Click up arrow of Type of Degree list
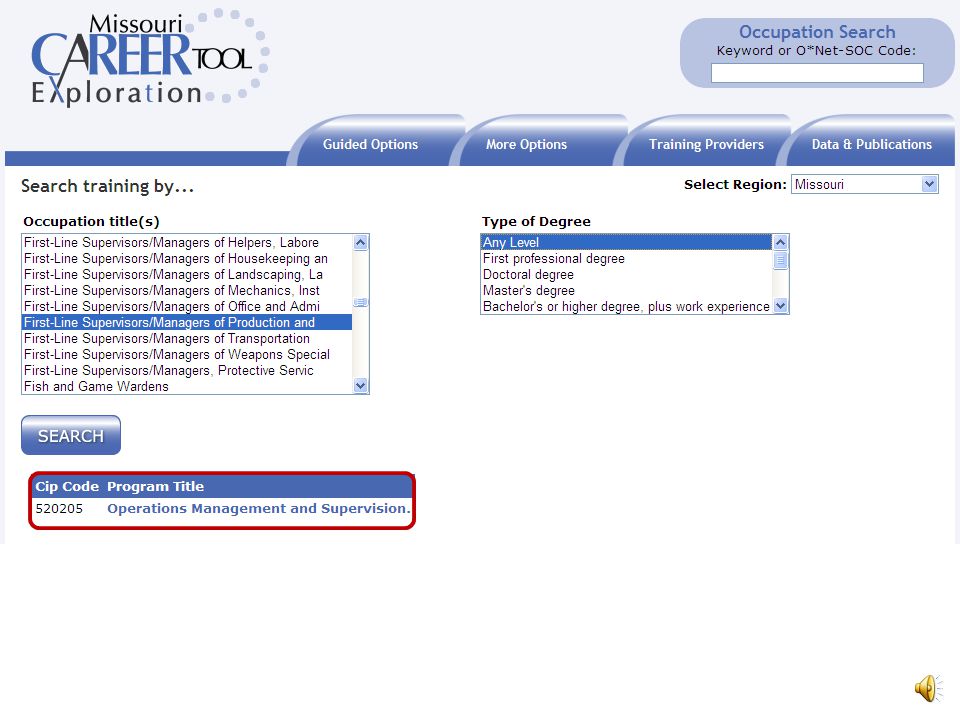The width and height of the screenshot is (960, 720). [780, 242]
